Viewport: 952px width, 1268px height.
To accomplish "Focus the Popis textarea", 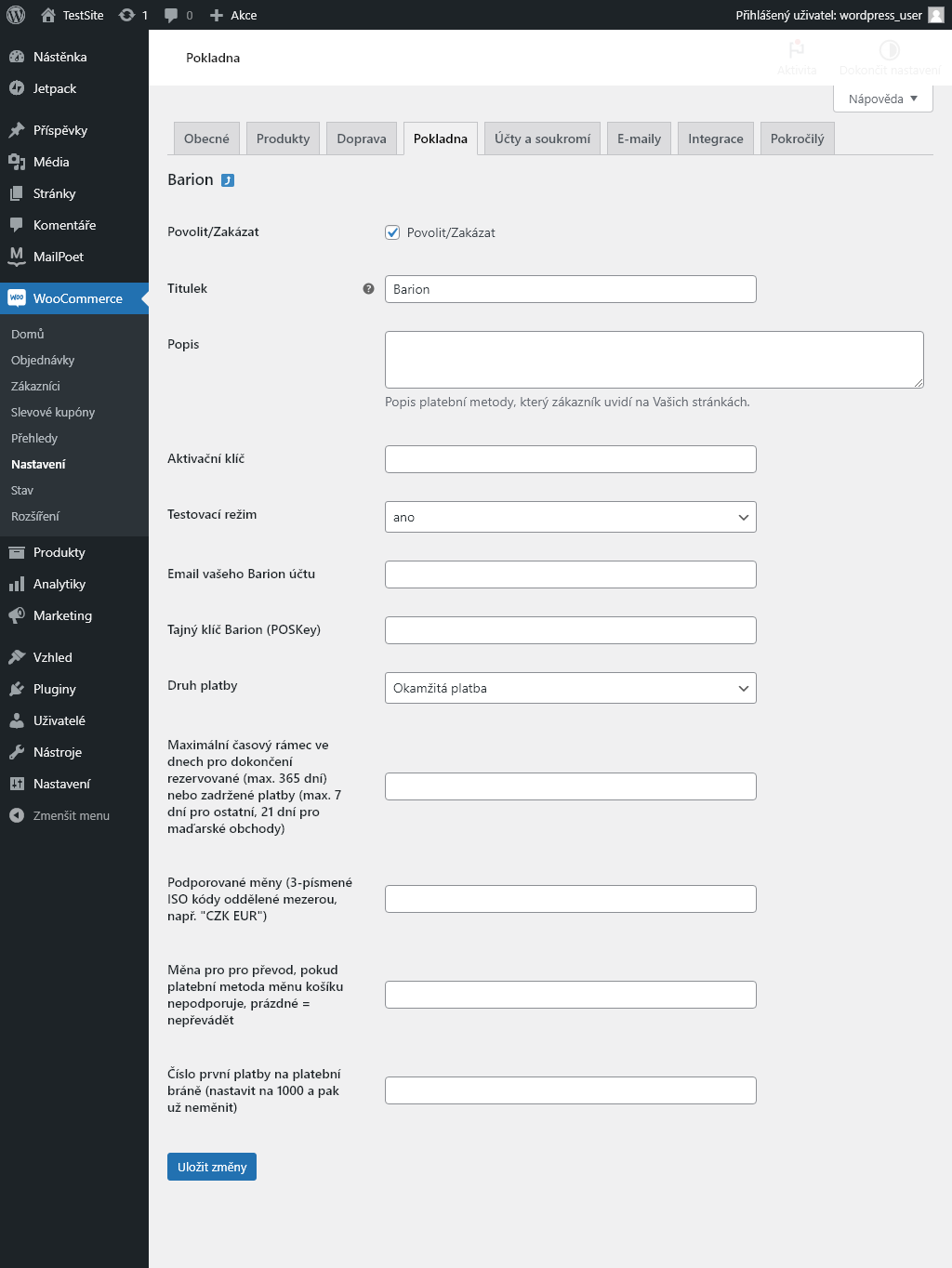I will point(654,360).
